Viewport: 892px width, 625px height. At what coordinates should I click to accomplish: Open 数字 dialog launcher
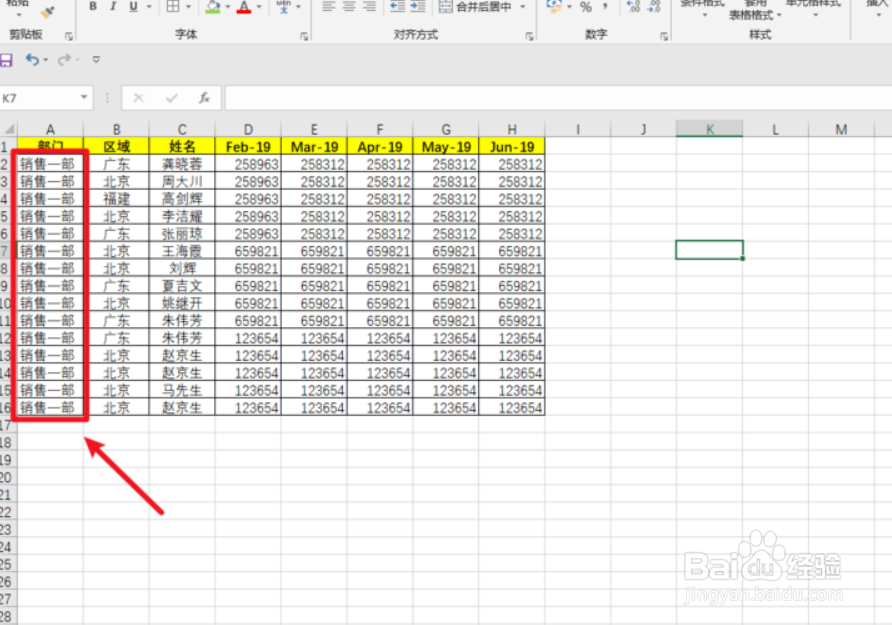click(x=664, y=36)
